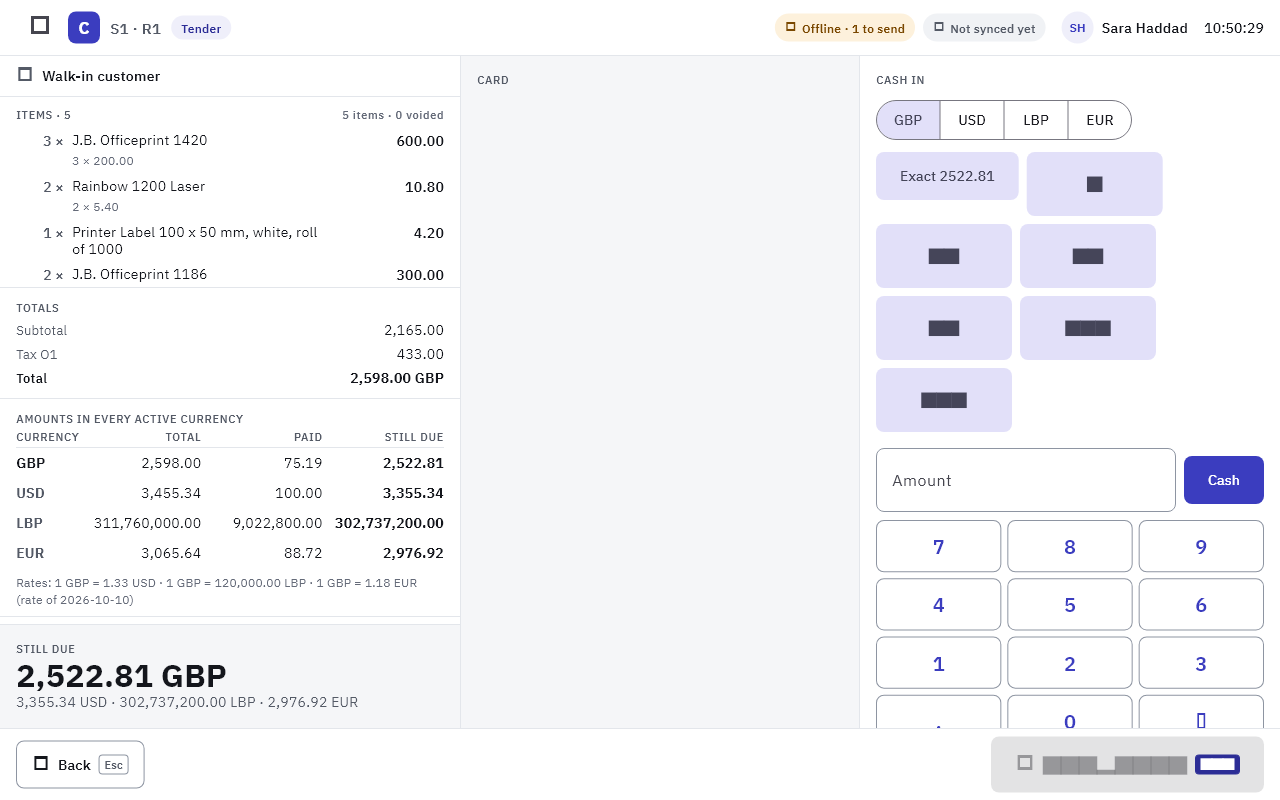Click the CARD panel heading

(493, 80)
